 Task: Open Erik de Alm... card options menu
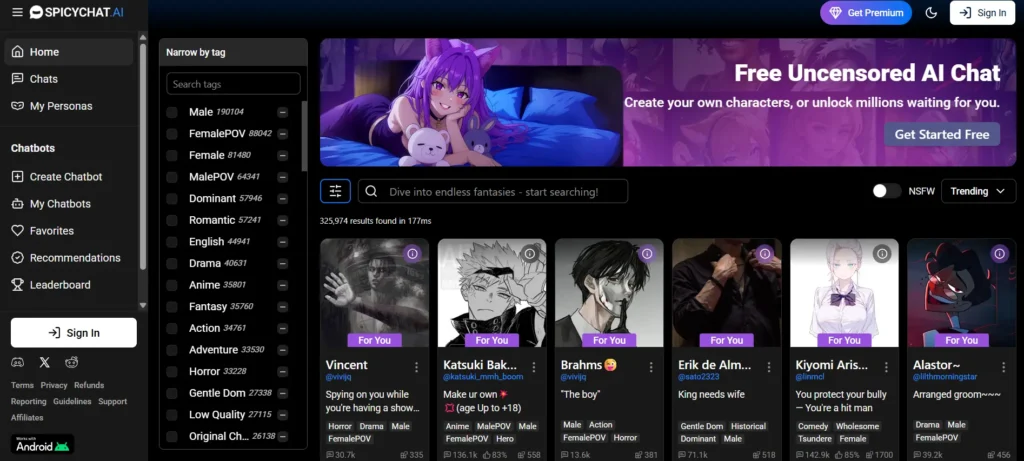(769, 367)
